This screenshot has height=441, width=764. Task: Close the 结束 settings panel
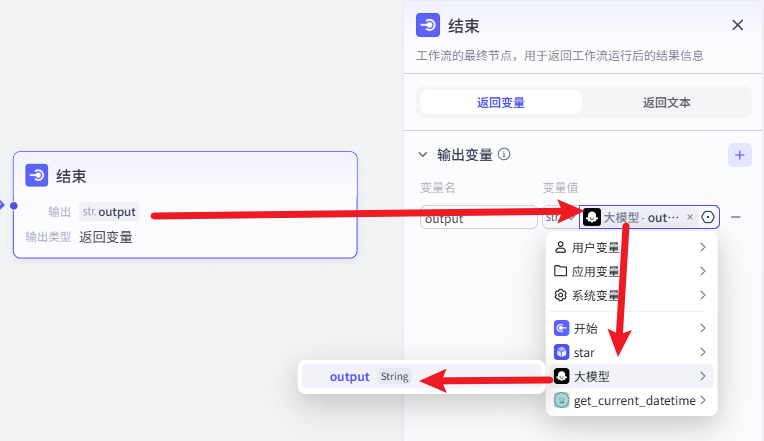click(x=737, y=25)
